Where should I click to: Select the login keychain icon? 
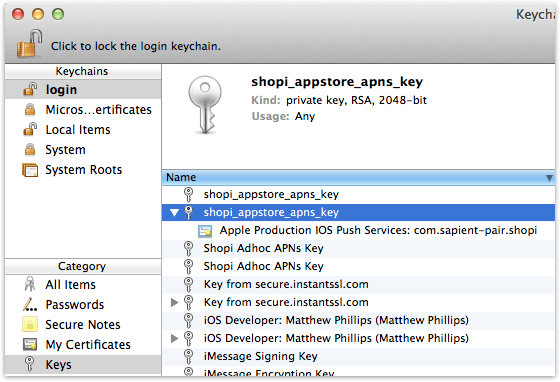30,89
